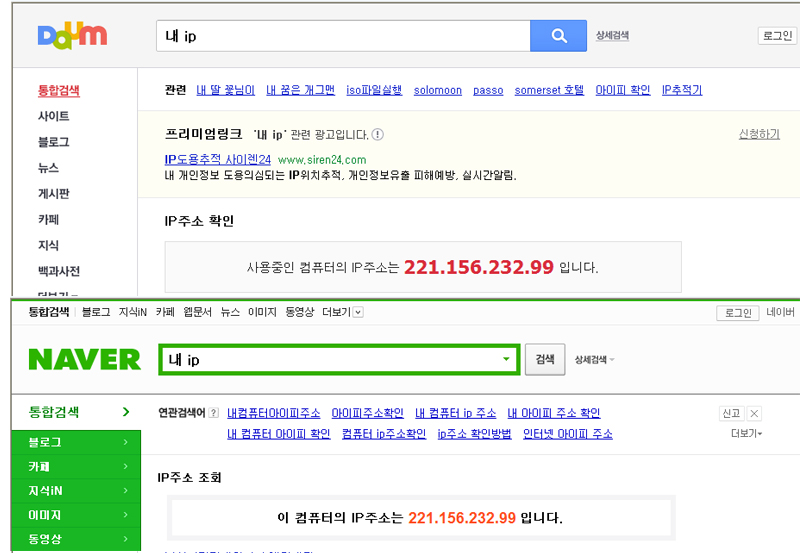Image resolution: width=800 pixels, height=553 pixels.
Task: Open the IP도용추적 사이렌24 ad link
Action: click(218, 160)
